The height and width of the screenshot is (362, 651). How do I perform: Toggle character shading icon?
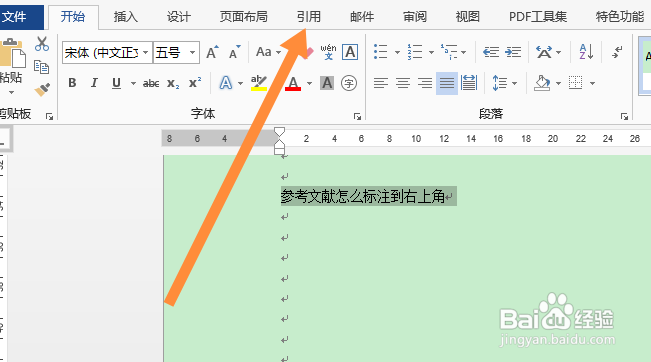327,83
